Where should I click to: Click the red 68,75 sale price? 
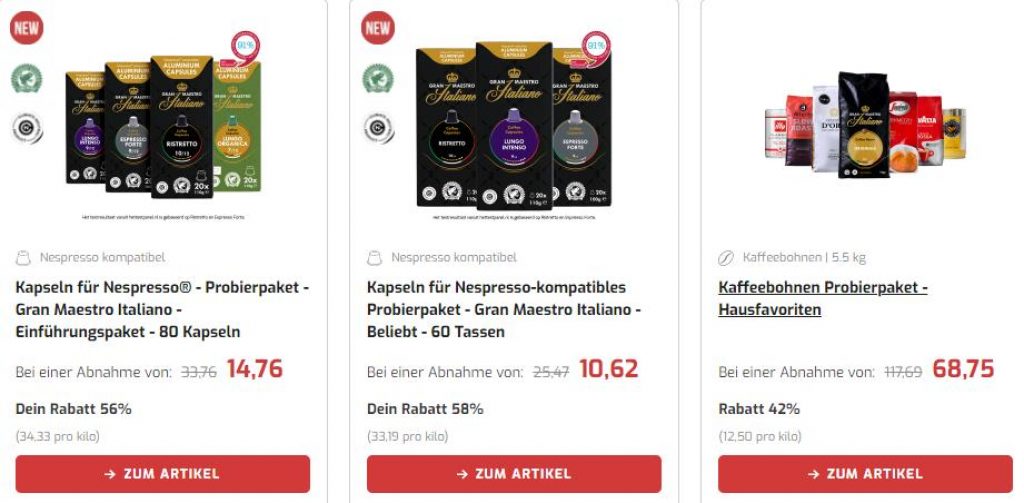(963, 368)
